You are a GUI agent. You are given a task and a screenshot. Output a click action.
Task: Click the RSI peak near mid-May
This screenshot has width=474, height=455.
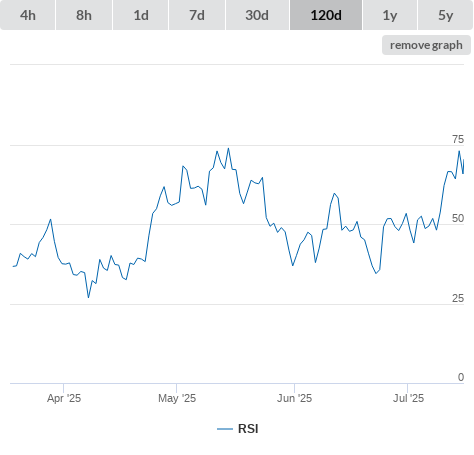(x=228, y=148)
